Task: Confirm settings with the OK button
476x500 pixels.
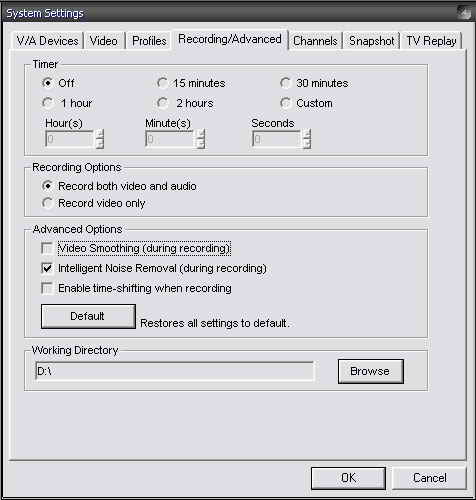Action: [348, 478]
